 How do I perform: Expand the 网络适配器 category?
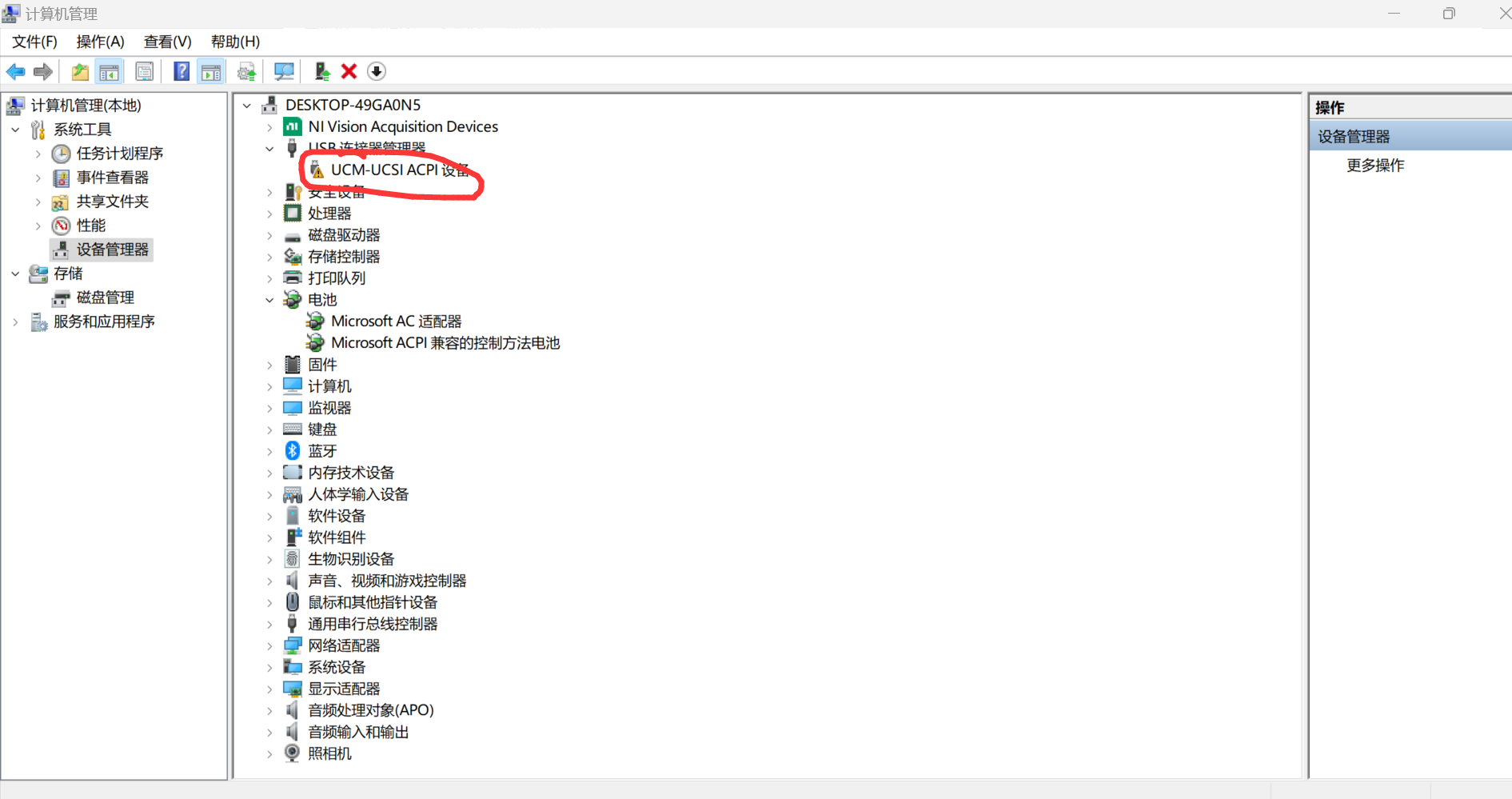tap(270, 645)
